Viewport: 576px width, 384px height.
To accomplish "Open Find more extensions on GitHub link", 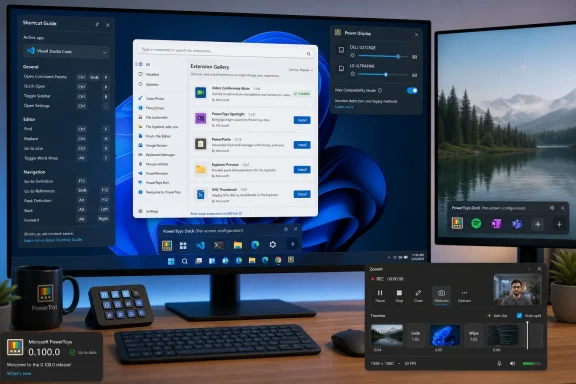I will (x=216, y=213).
